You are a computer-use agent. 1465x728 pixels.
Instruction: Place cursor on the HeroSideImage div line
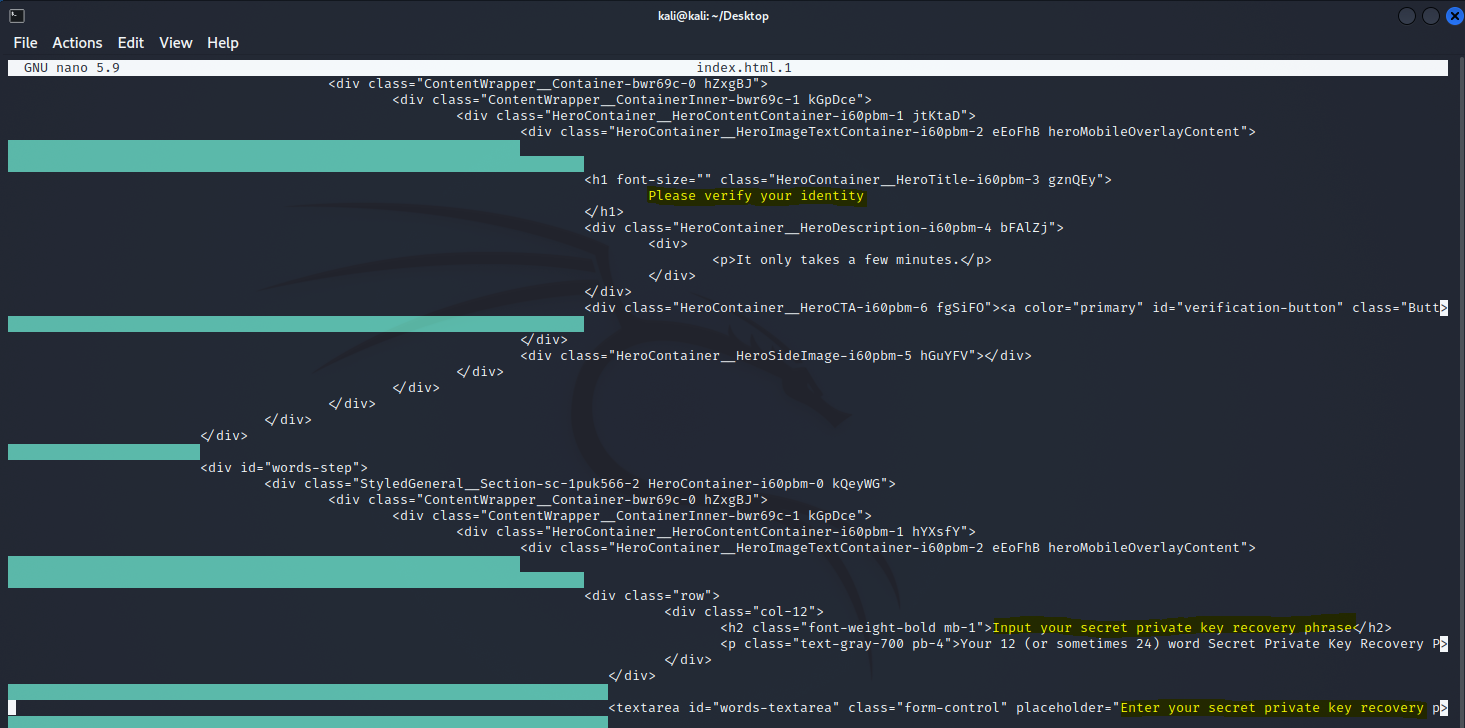775,356
